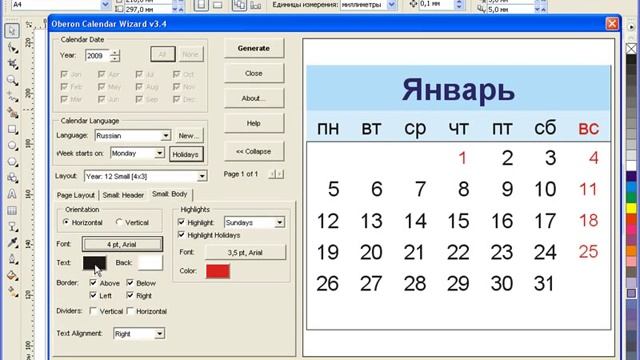Enable Vertical dividers checkbox

pyautogui.click(x=93, y=311)
